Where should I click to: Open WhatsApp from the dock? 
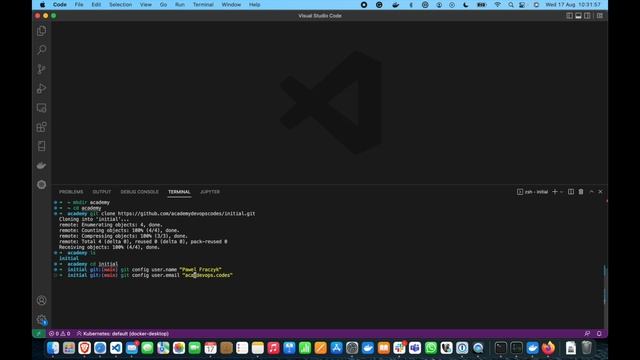tap(431, 348)
